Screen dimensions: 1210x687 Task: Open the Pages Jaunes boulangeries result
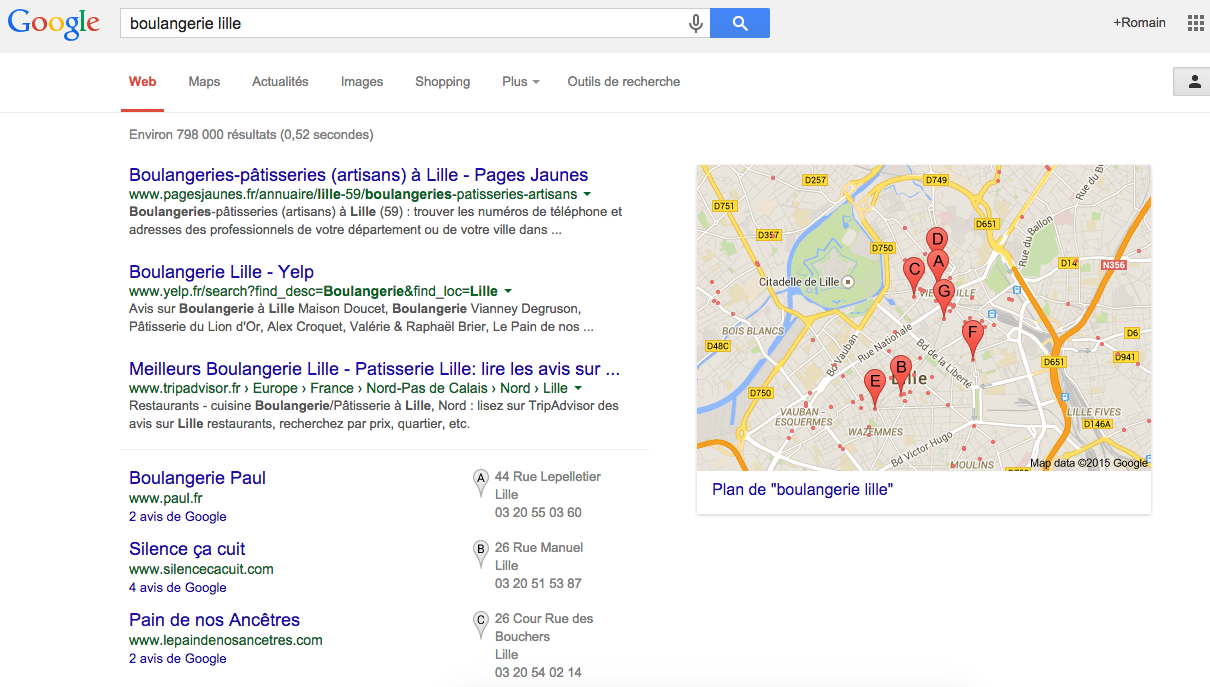(x=359, y=175)
